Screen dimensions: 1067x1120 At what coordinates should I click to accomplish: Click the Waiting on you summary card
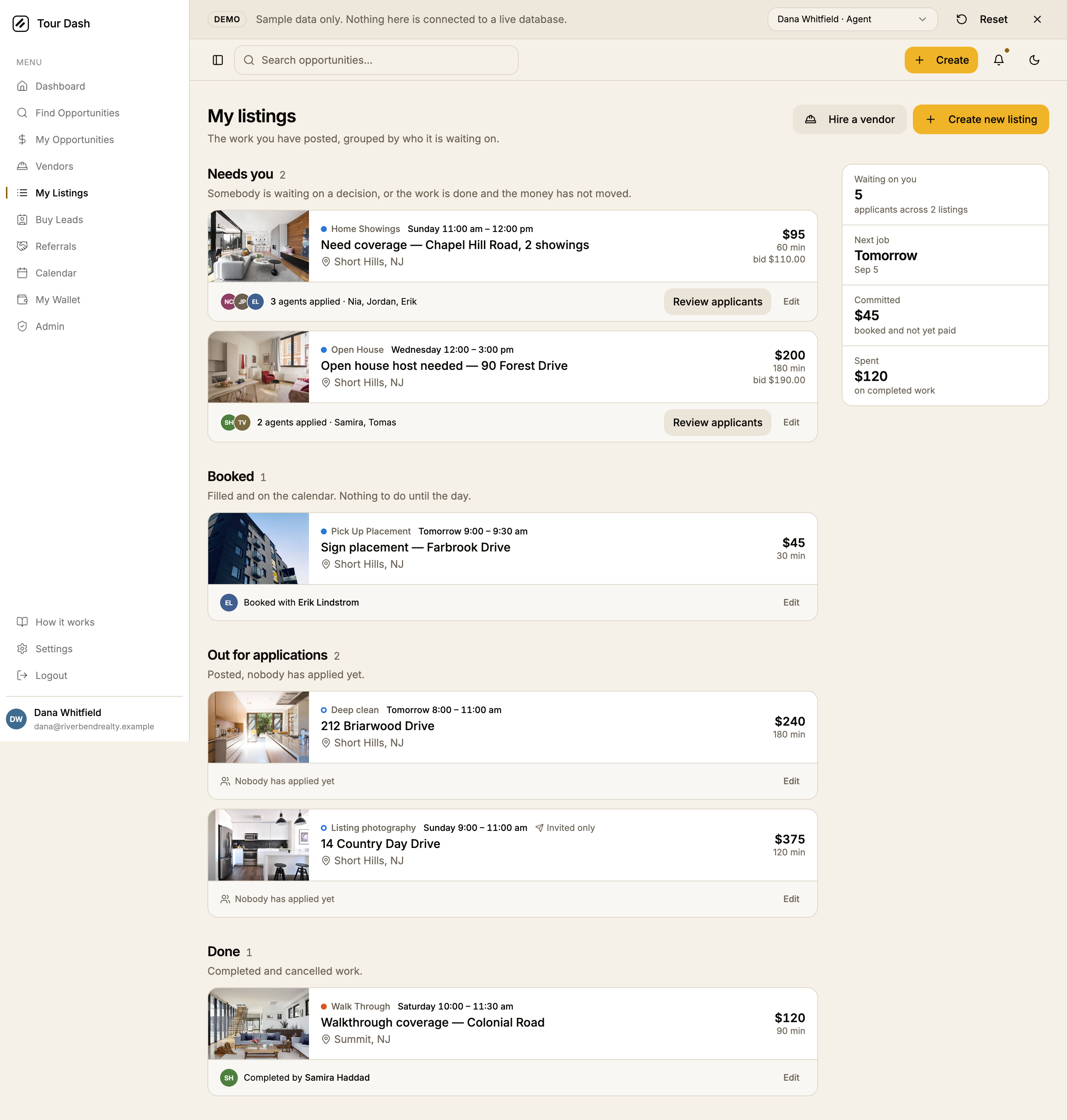pyautogui.click(x=945, y=195)
